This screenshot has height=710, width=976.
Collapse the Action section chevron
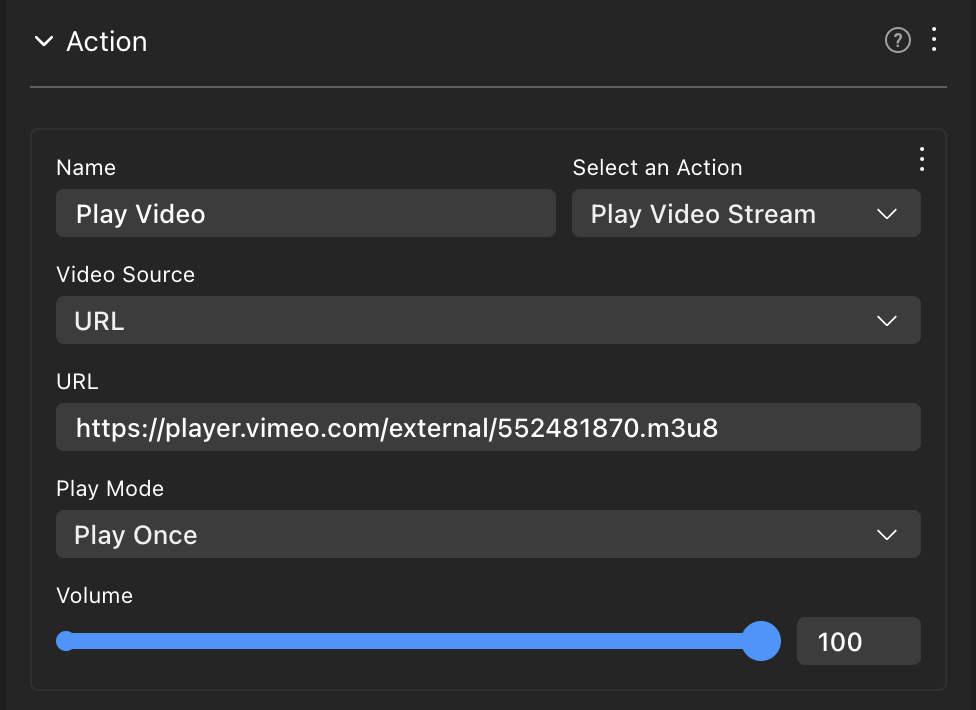[43, 42]
